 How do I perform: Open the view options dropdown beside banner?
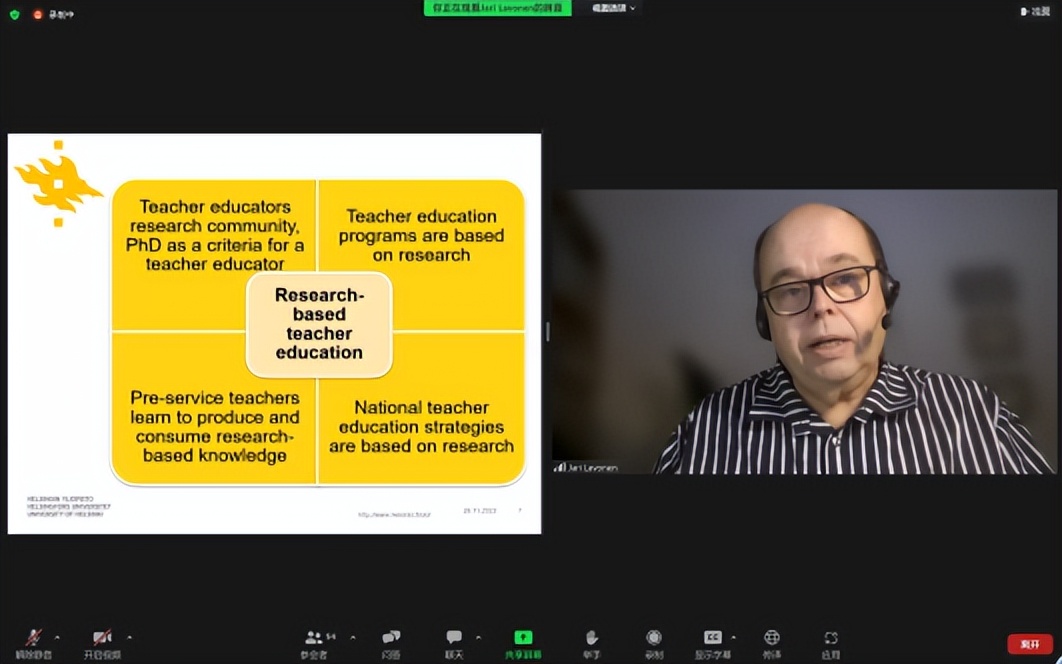coord(614,8)
